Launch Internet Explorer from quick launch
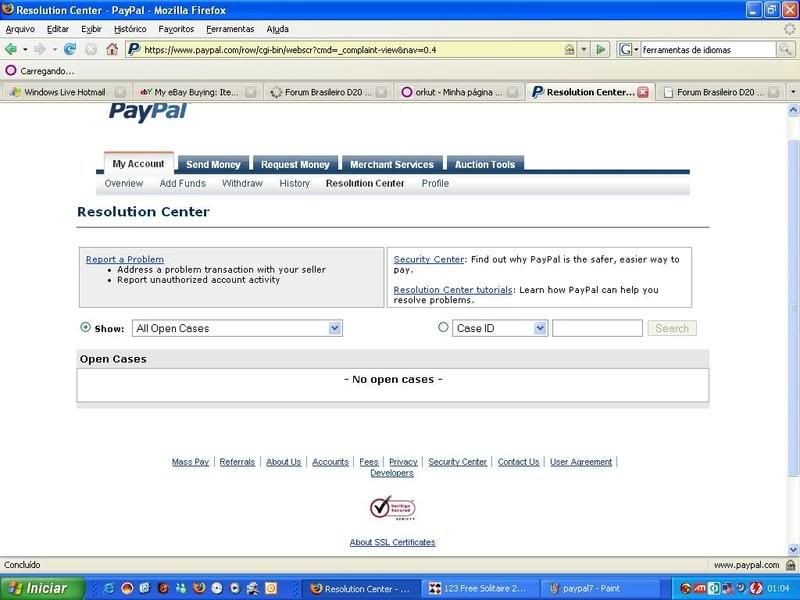The height and width of the screenshot is (600, 800). point(109,588)
